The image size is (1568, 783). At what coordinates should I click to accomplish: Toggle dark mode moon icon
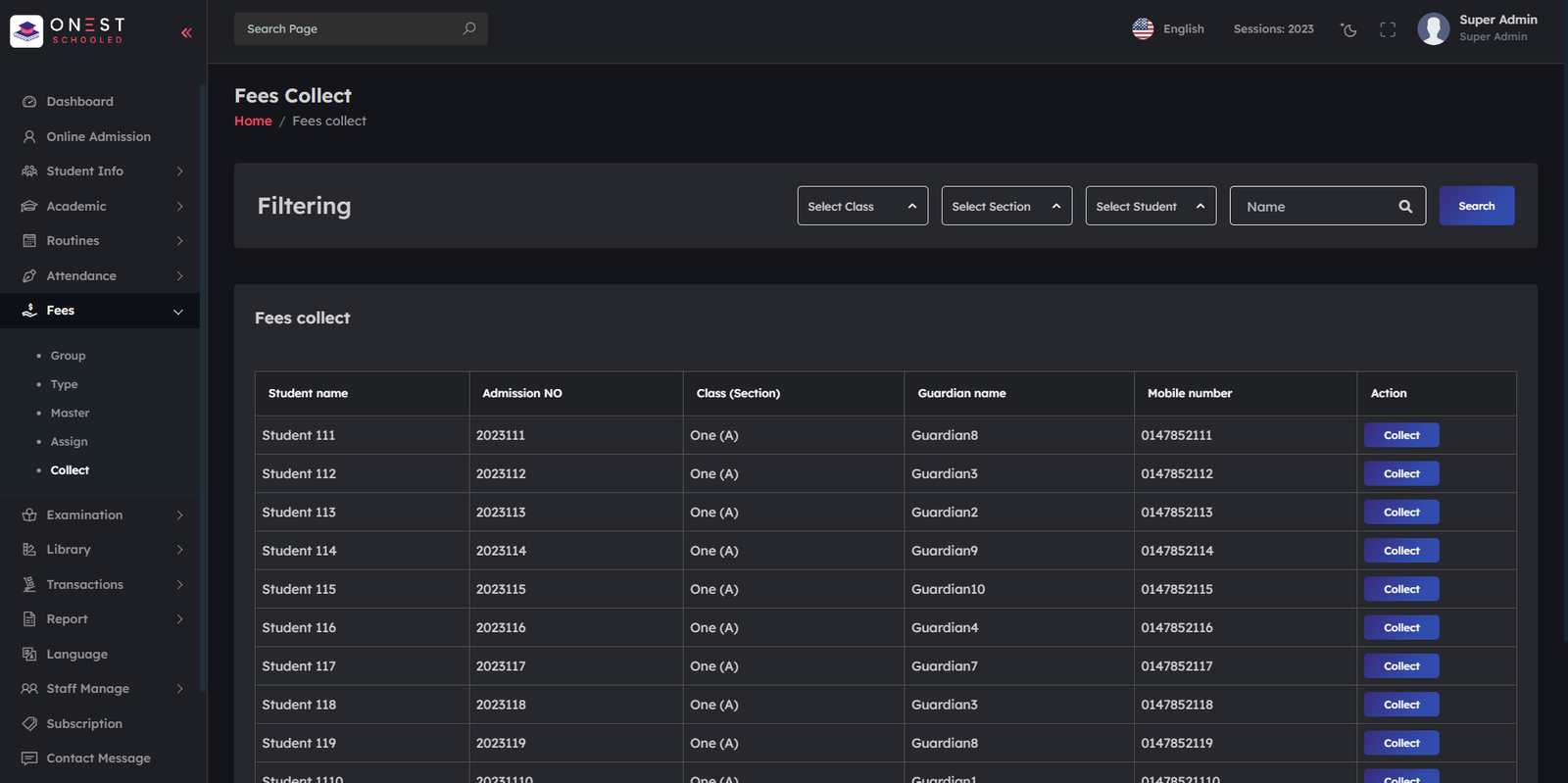point(1348,29)
